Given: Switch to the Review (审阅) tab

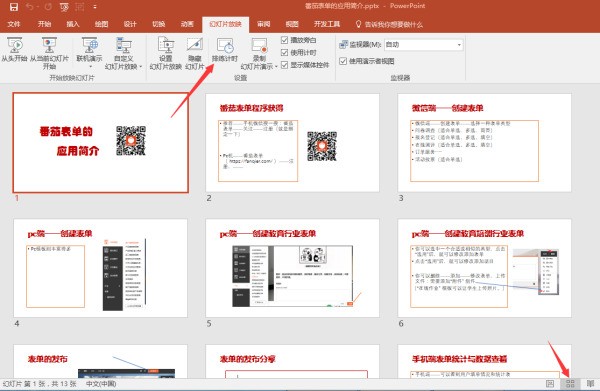Looking at the screenshot, I should coord(264,24).
